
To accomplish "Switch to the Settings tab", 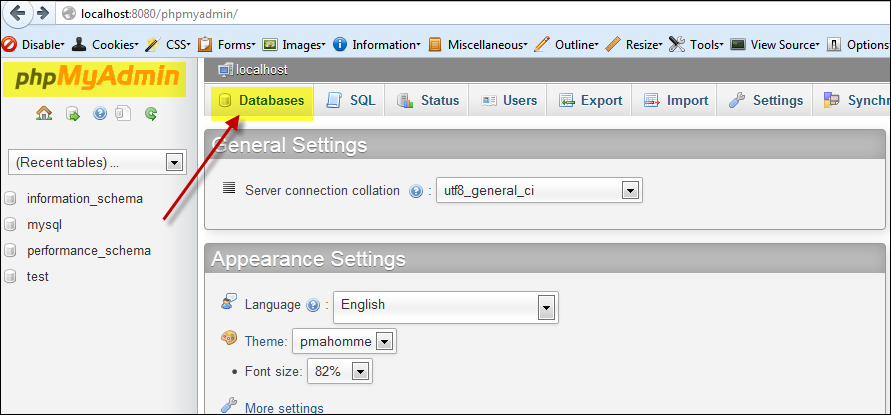I will (765, 101).
